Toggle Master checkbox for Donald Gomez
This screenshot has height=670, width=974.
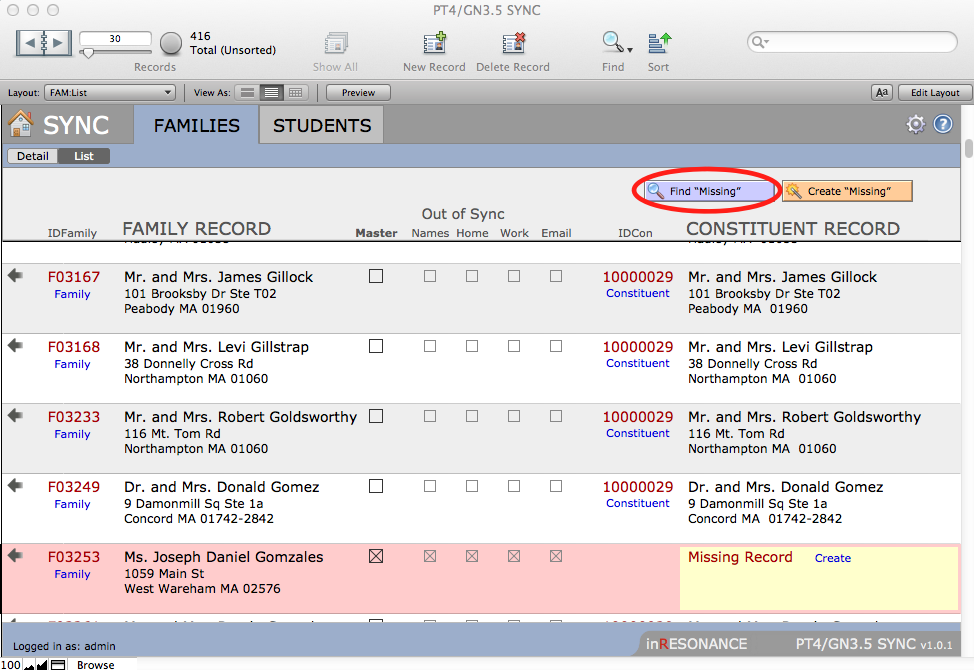tap(376, 487)
